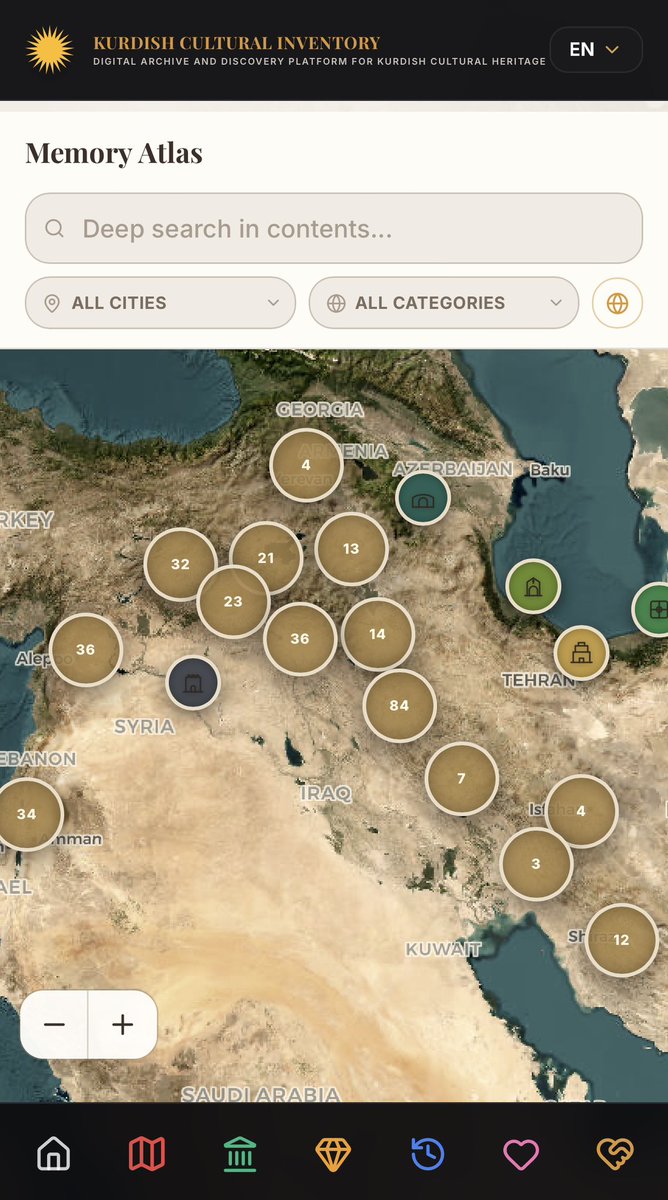Viewport: 668px width, 1200px height.
Task: Click the IRAQ map label
Action: click(326, 793)
